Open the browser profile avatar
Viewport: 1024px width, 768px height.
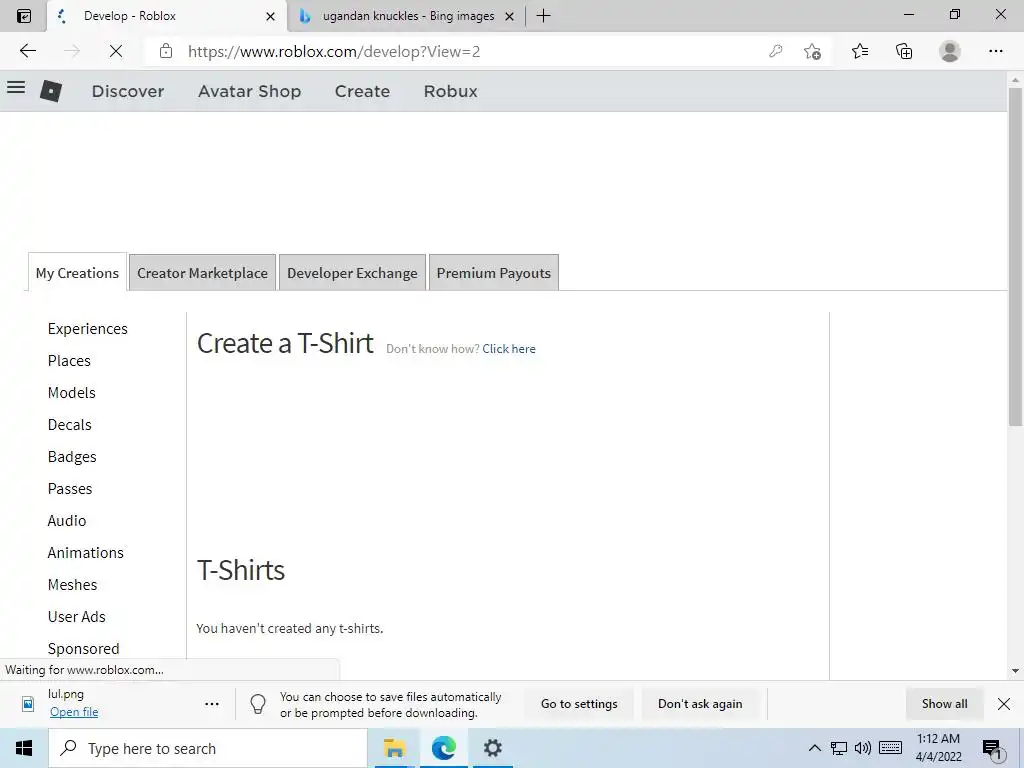pos(950,51)
